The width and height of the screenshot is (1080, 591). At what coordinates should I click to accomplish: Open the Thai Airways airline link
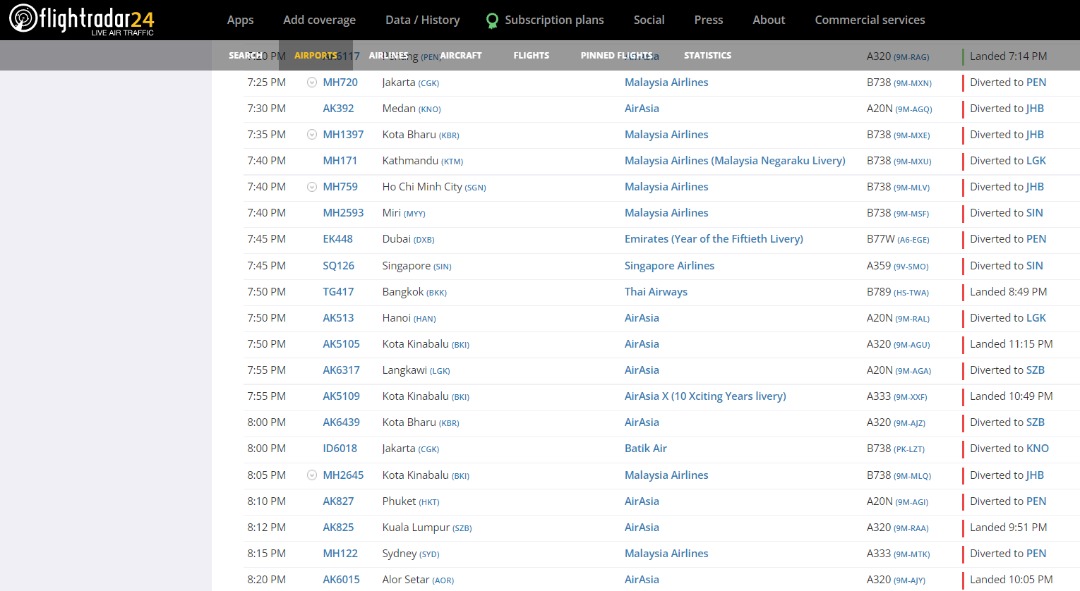(656, 291)
